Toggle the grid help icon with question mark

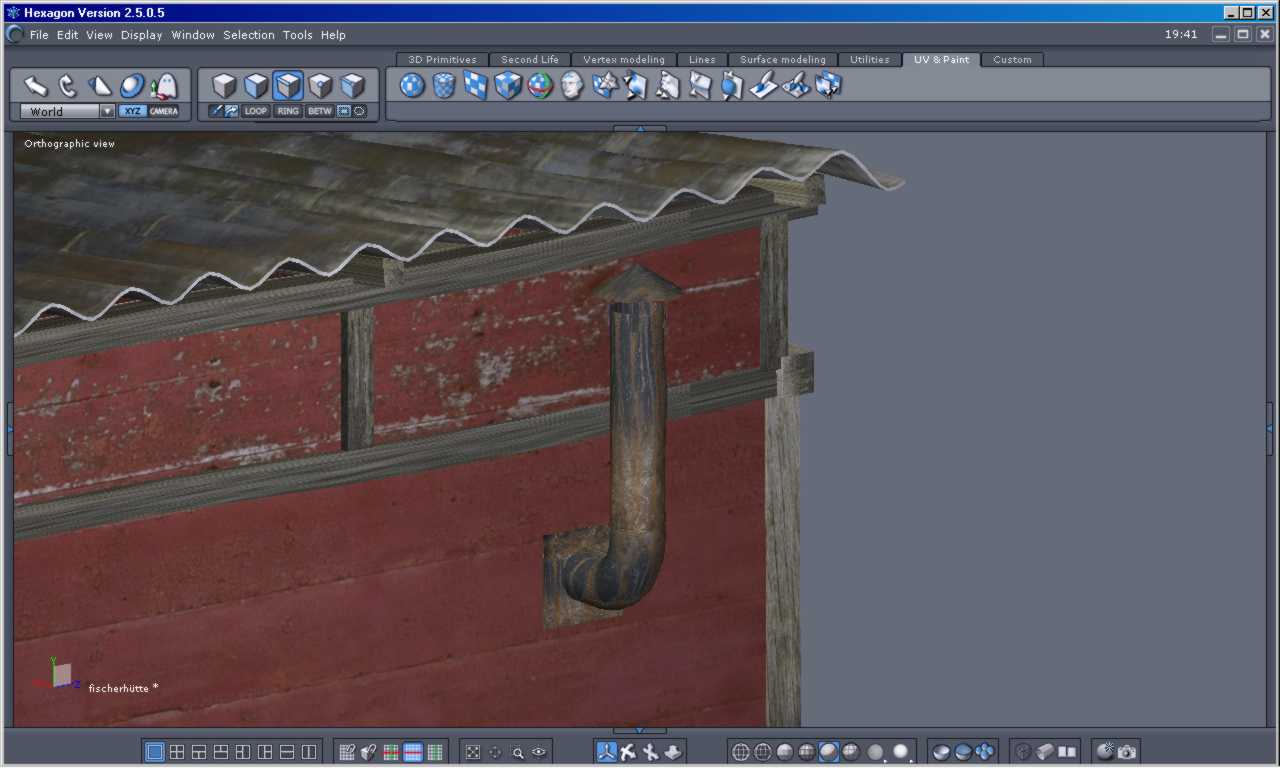point(347,752)
